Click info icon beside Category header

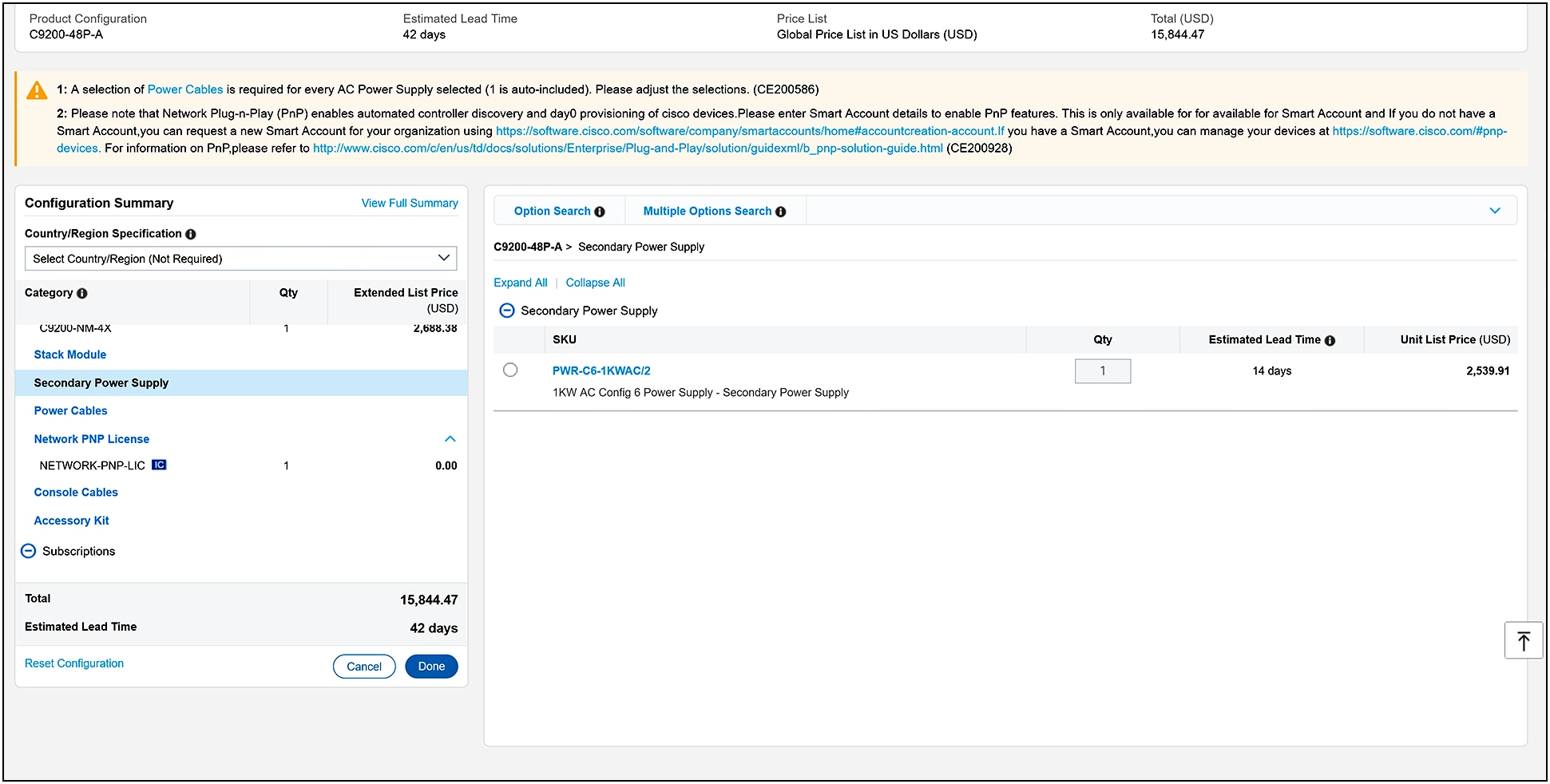pyautogui.click(x=82, y=293)
